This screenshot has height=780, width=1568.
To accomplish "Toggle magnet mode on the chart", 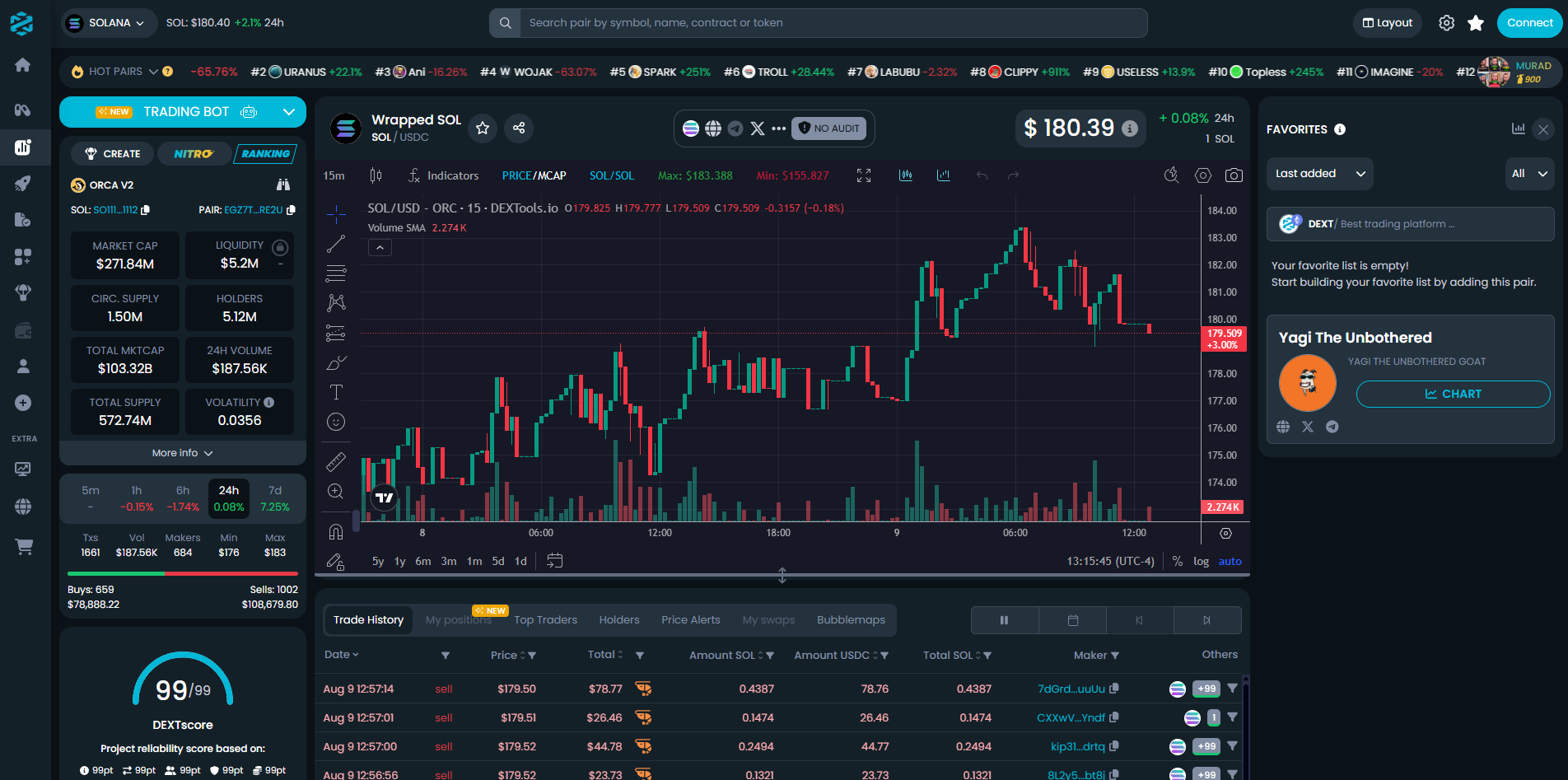I will pos(336,531).
